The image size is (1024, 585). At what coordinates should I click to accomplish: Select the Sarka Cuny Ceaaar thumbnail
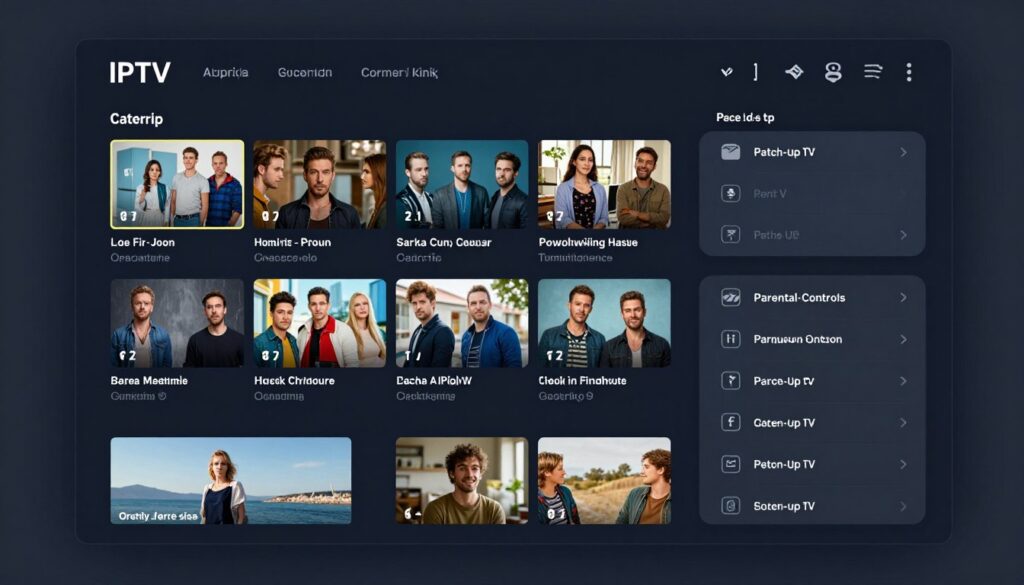pos(462,184)
